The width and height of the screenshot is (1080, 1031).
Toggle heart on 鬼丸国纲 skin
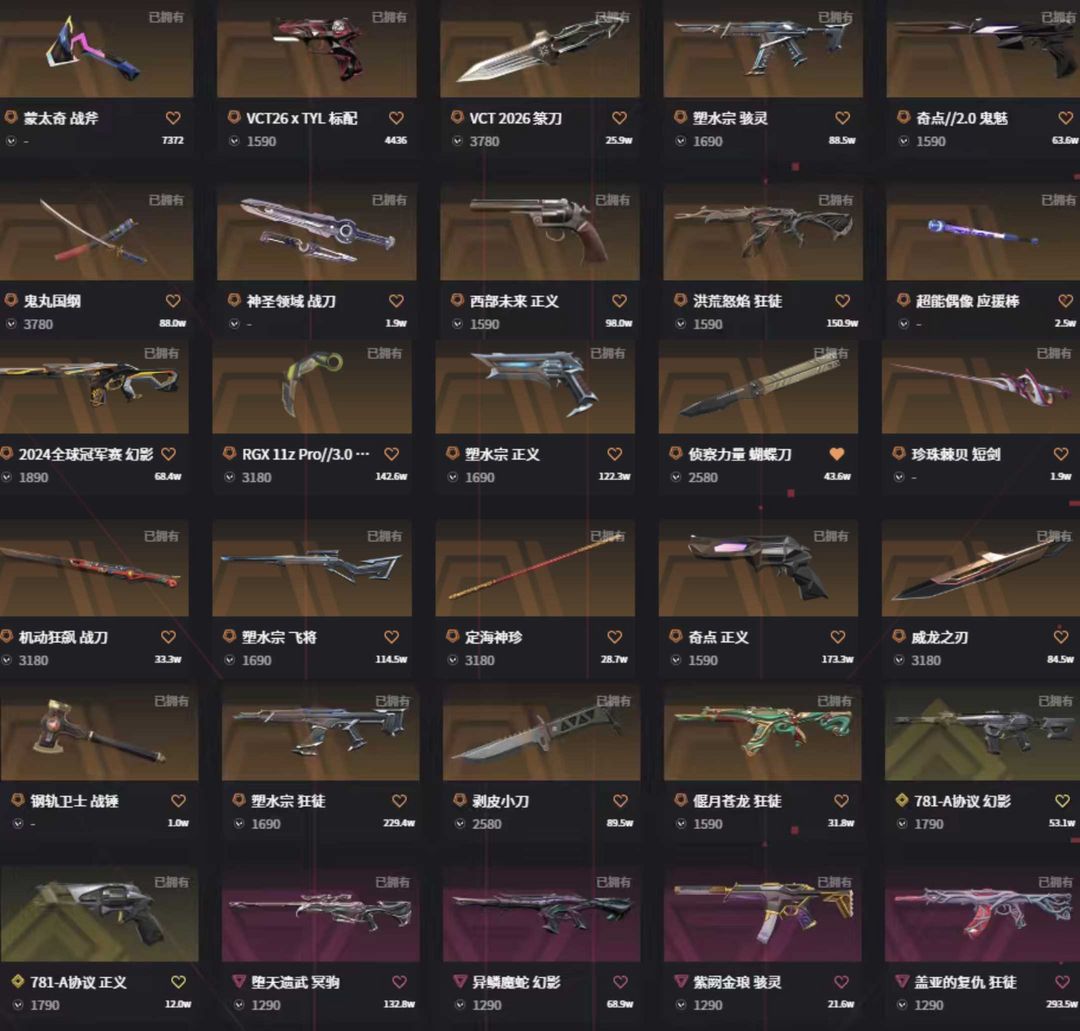pos(173,301)
